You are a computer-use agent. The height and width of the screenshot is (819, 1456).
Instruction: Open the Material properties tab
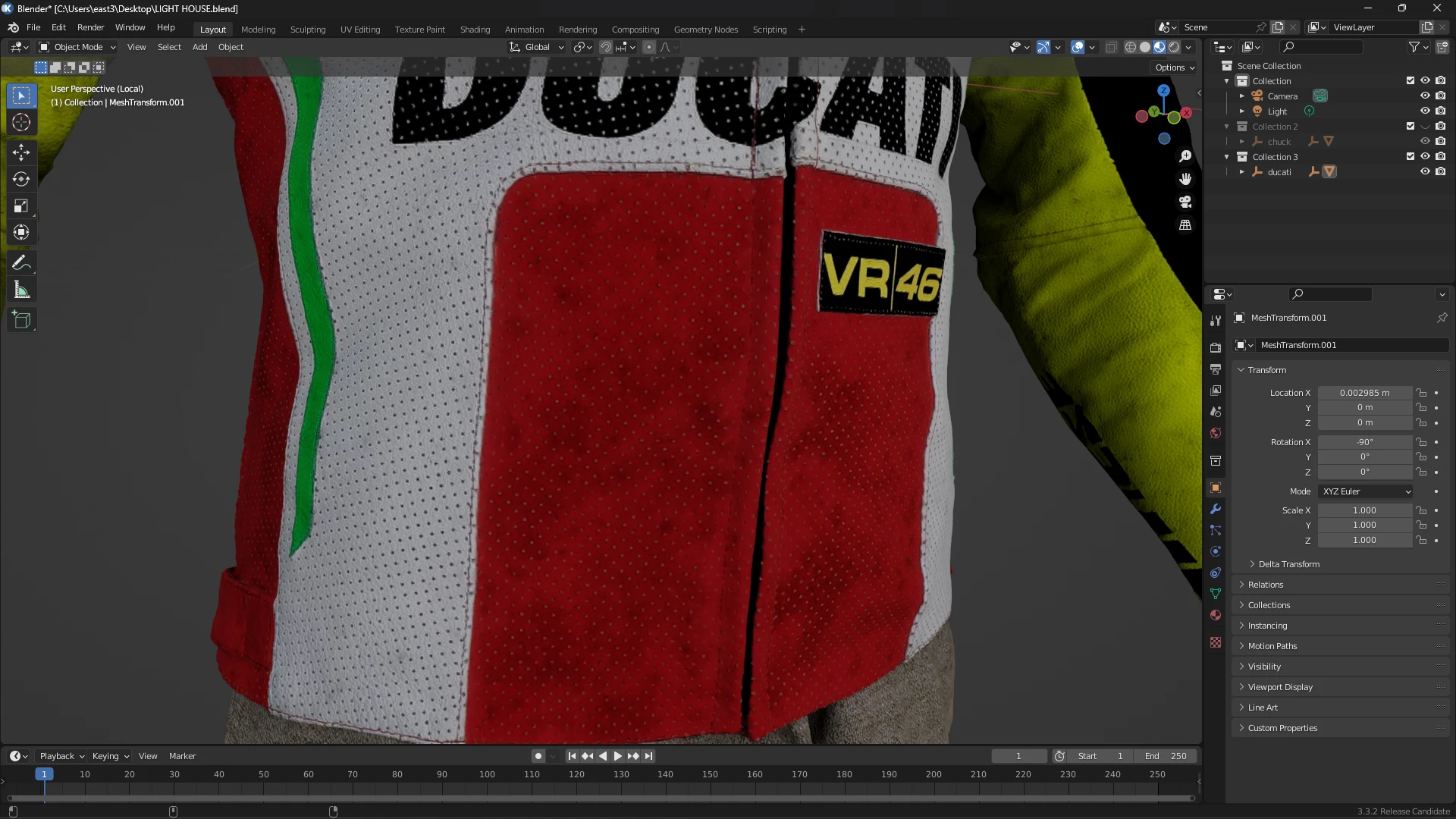pos(1216,615)
